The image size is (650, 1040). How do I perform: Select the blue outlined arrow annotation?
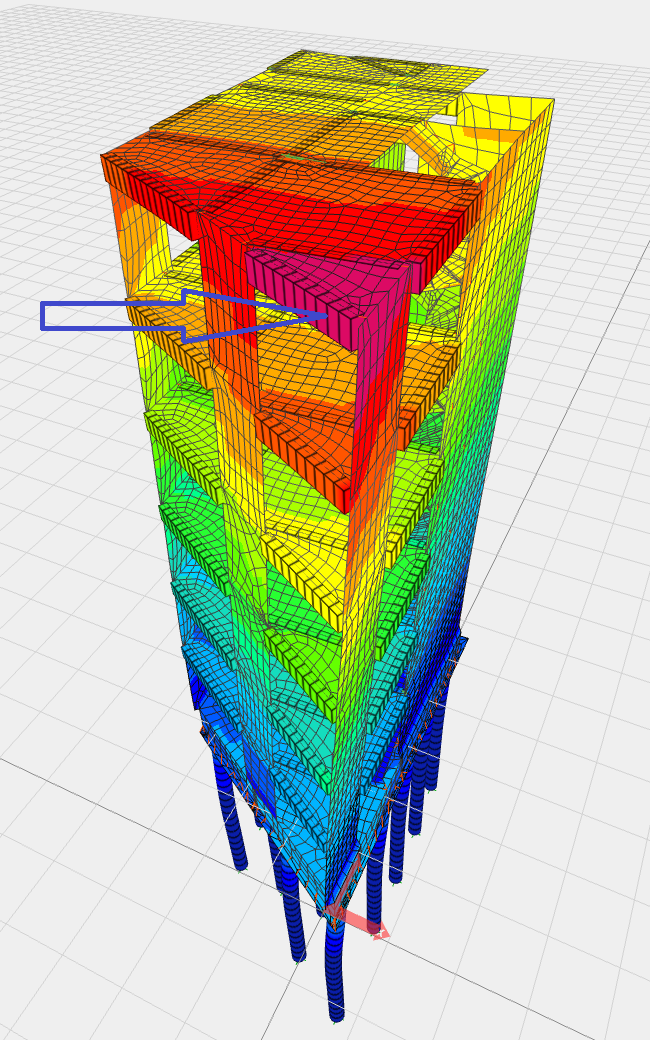[x=110, y=316]
